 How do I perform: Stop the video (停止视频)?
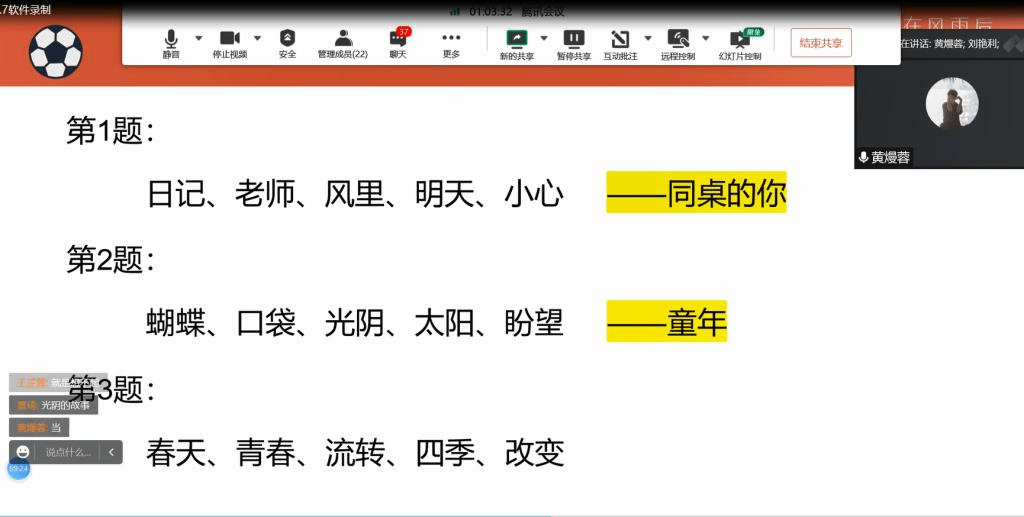230,42
